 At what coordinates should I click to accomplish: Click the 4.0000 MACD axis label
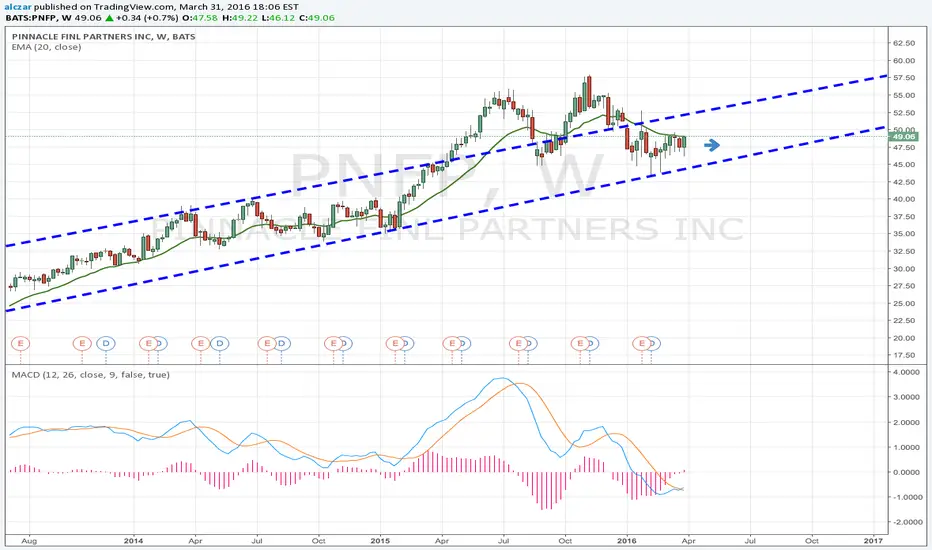pos(907,372)
